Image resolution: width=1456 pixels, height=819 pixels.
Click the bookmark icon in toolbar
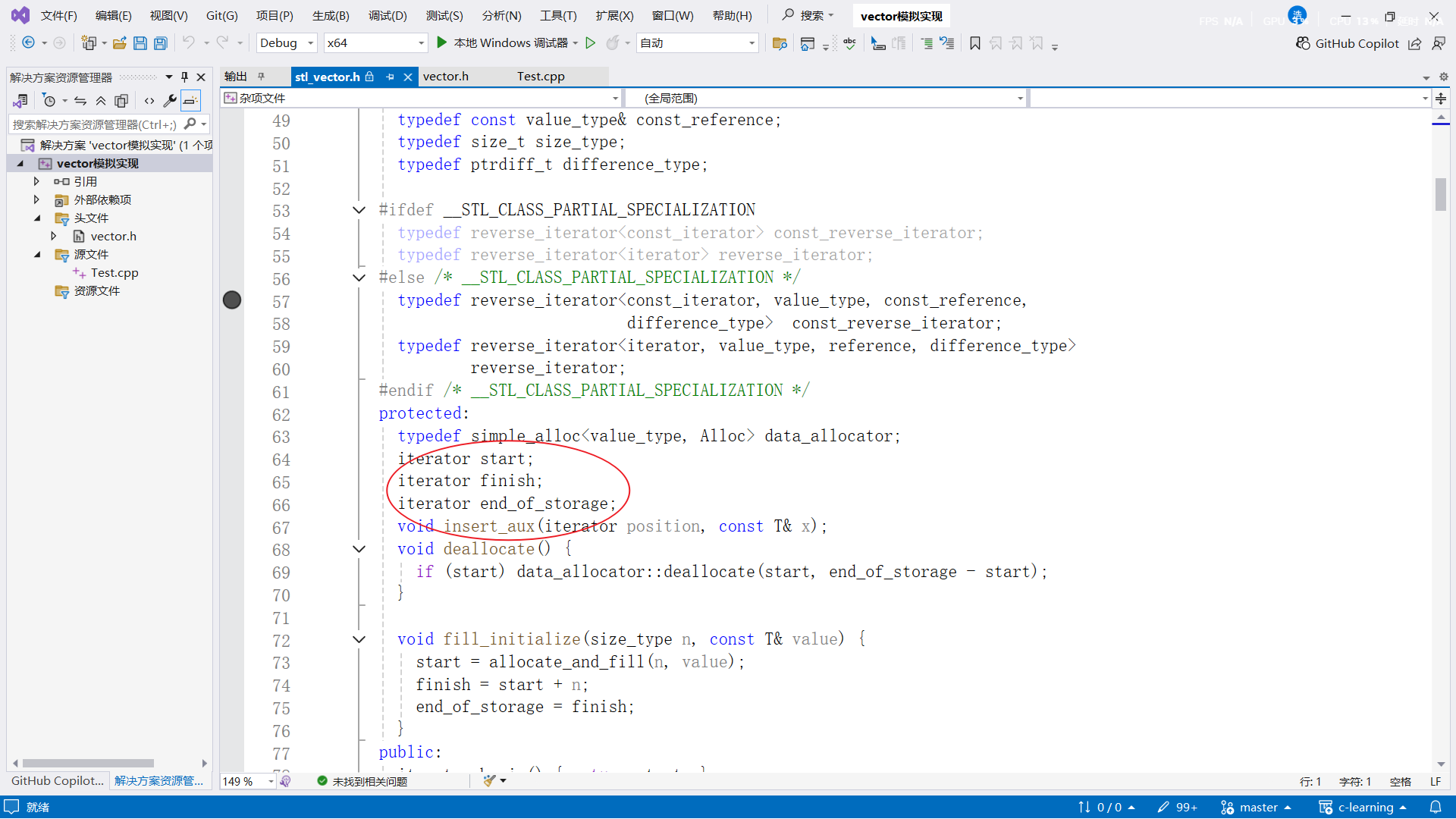pos(975,43)
